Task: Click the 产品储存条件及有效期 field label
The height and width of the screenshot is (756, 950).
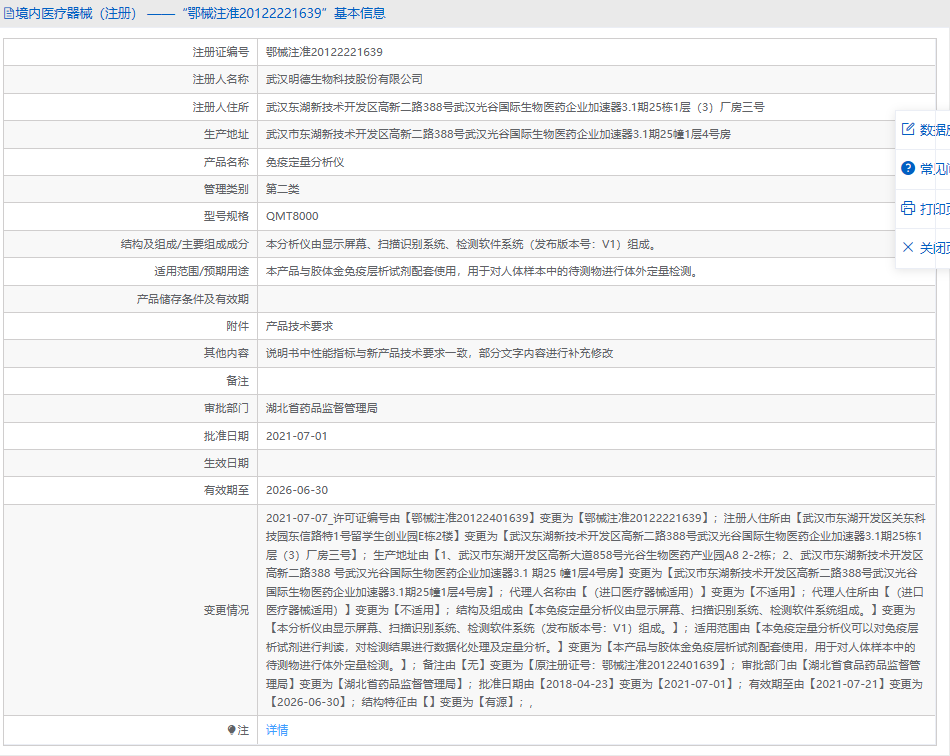Action: tap(193, 299)
